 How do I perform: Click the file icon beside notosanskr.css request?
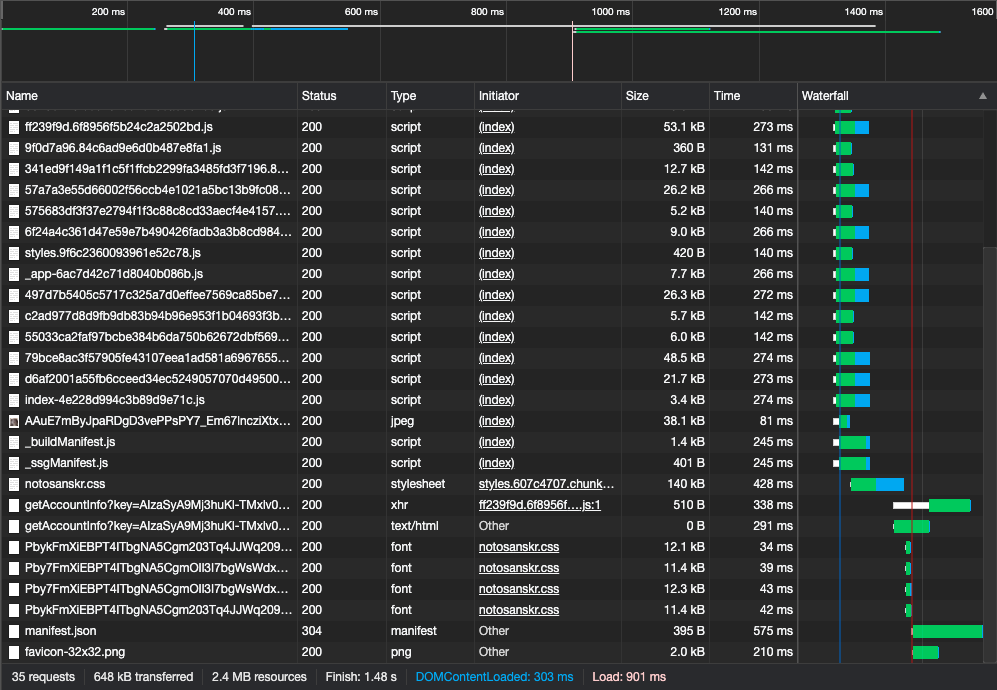click(14, 484)
